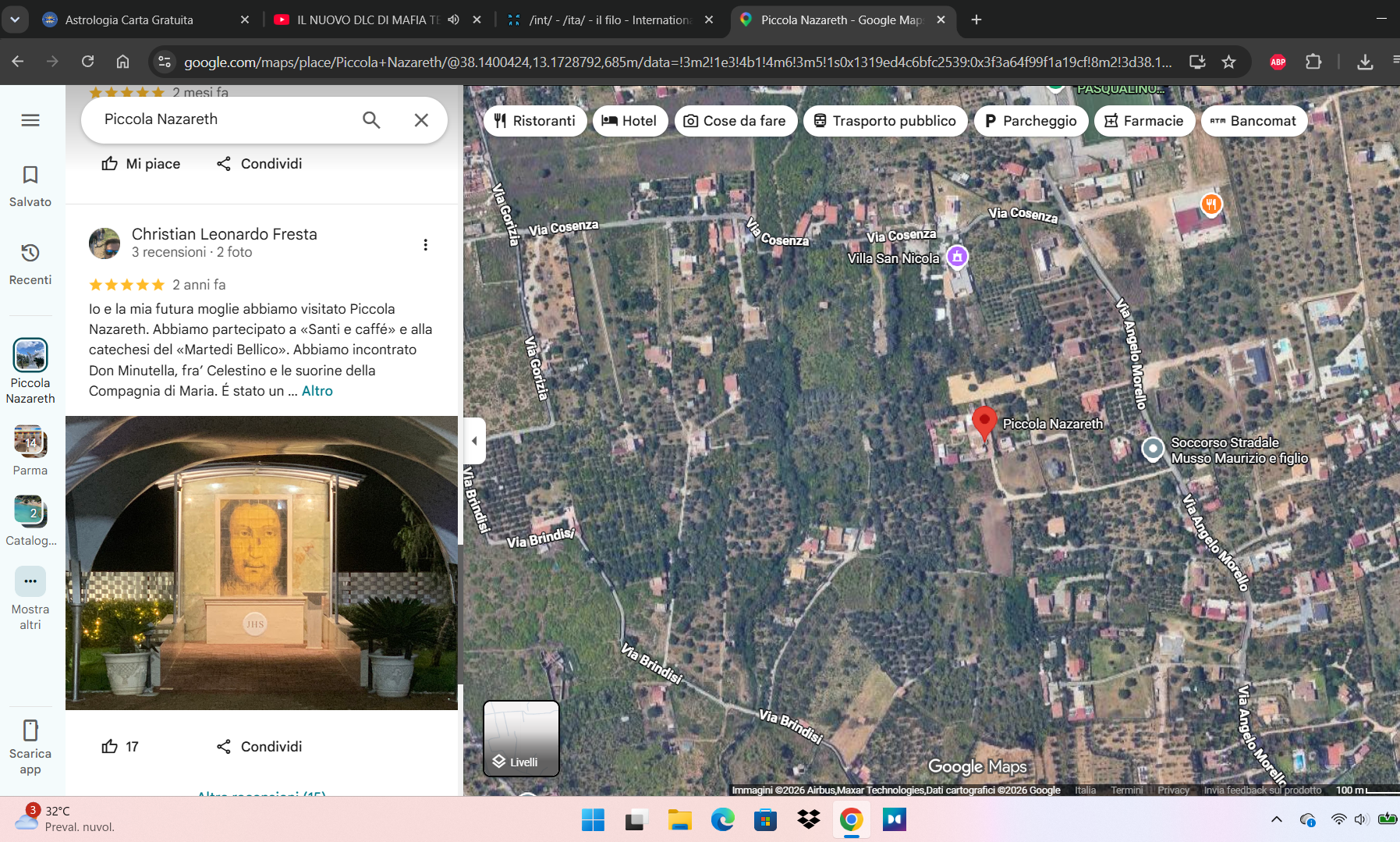Expand review text with Altro link

click(317, 391)
